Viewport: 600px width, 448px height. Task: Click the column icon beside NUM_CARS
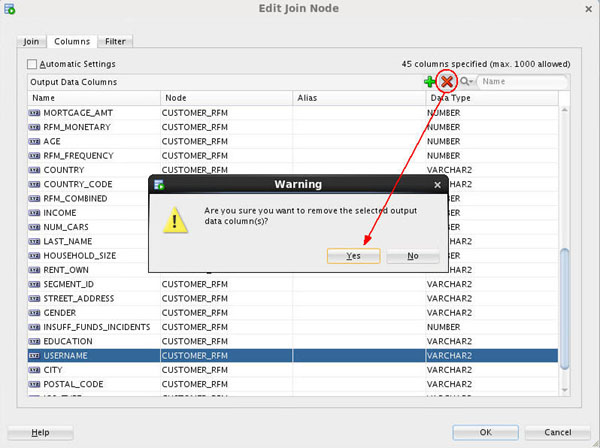click(x=34, y=227)
